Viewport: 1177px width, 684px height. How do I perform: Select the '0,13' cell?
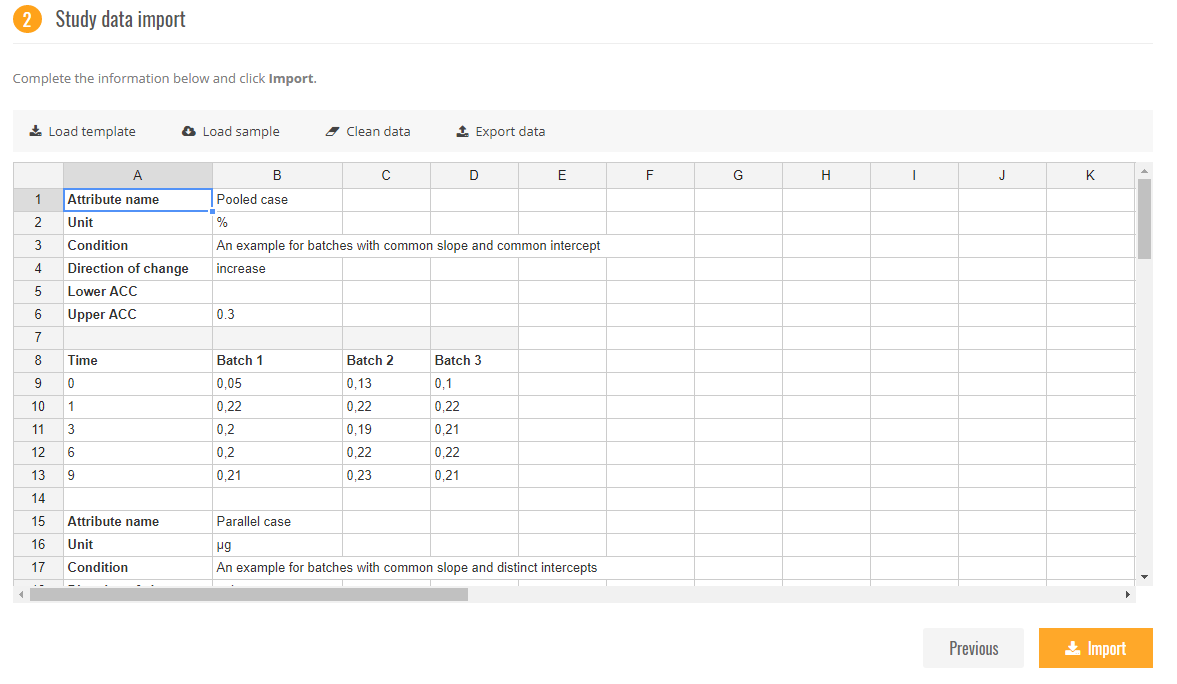(386, 384)
